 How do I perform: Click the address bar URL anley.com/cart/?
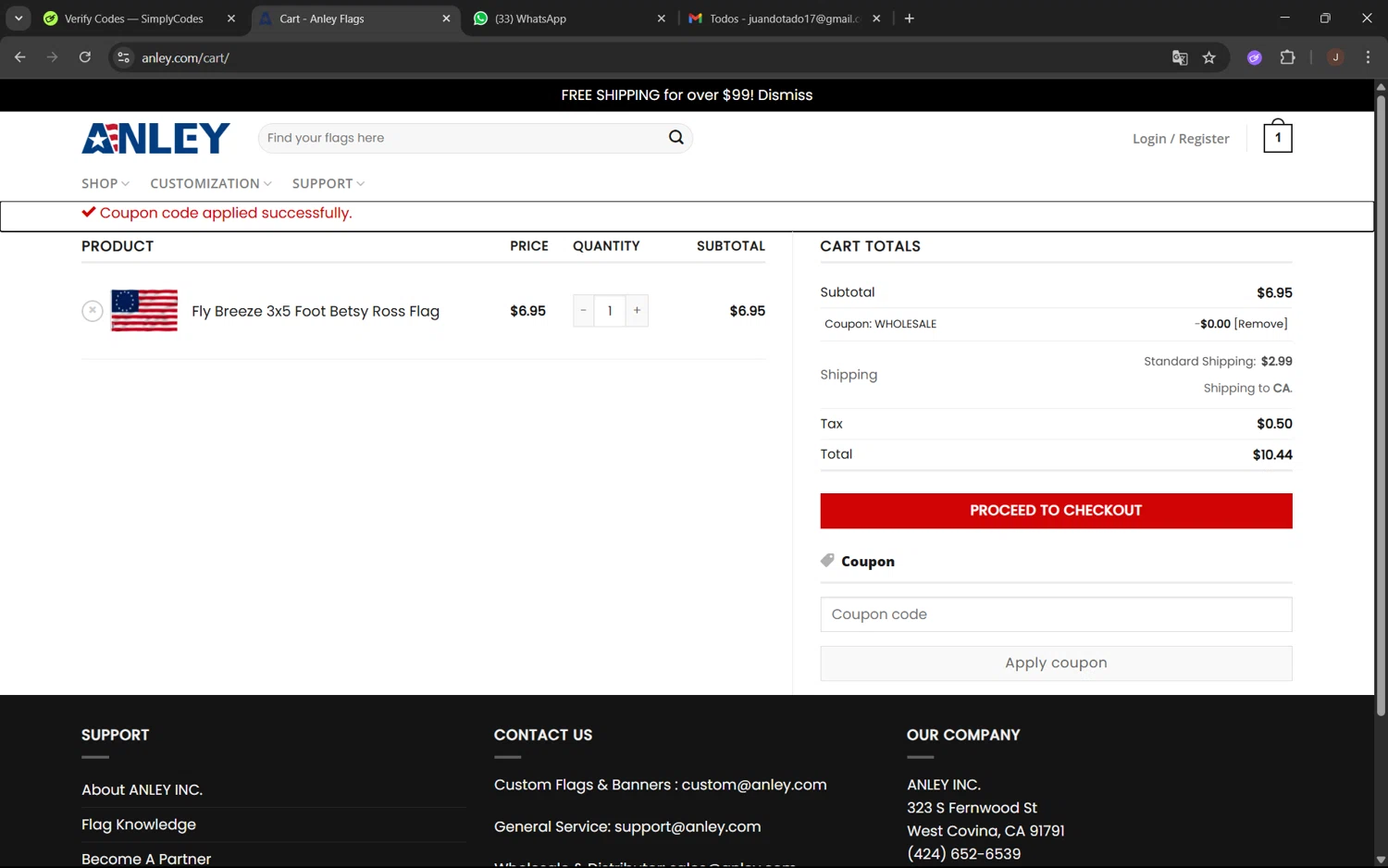tap(185, 57)
